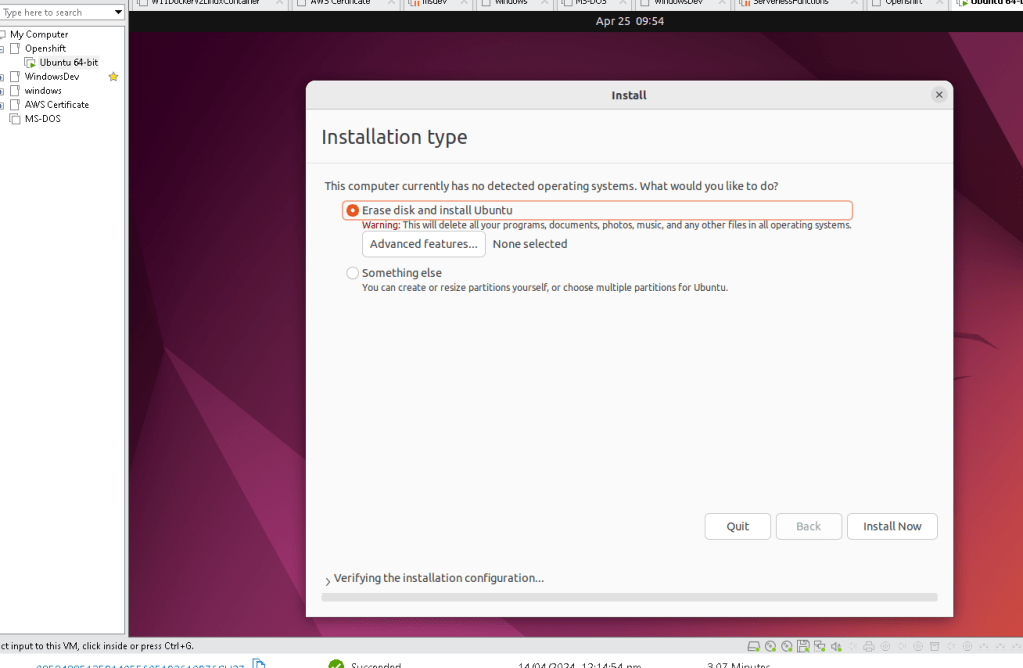Click the red Warning text line
The image size is (1023, 668).
(607, 225)
